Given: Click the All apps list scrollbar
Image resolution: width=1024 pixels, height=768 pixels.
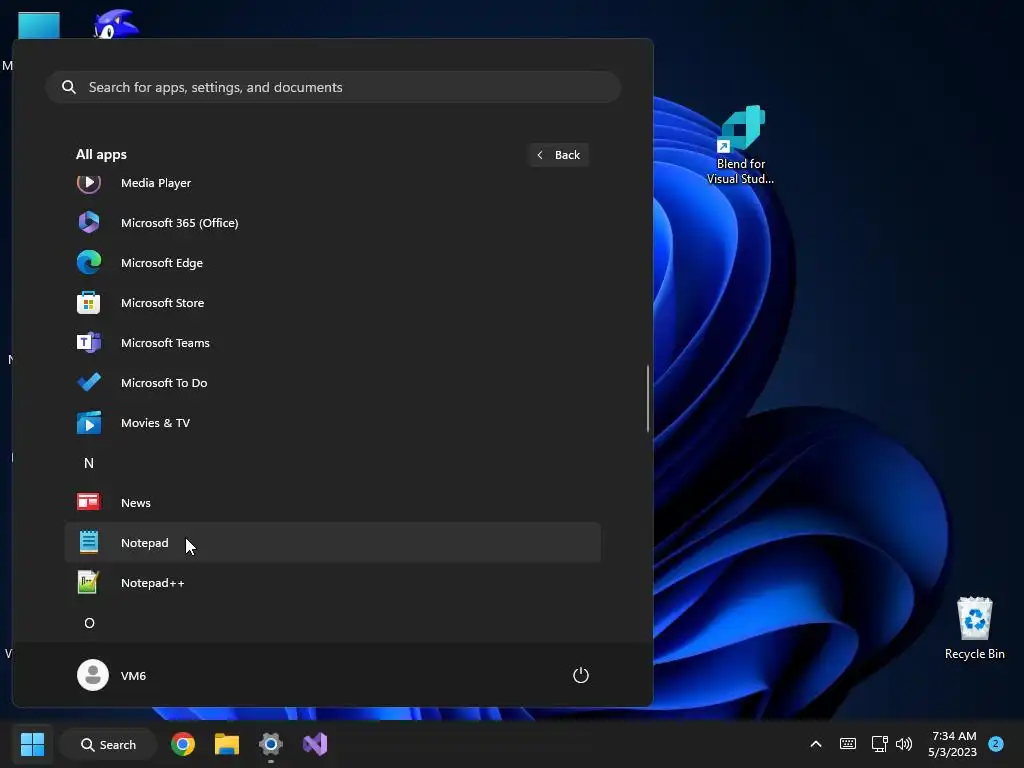Looking at the screenshot, I should (648, 399).
